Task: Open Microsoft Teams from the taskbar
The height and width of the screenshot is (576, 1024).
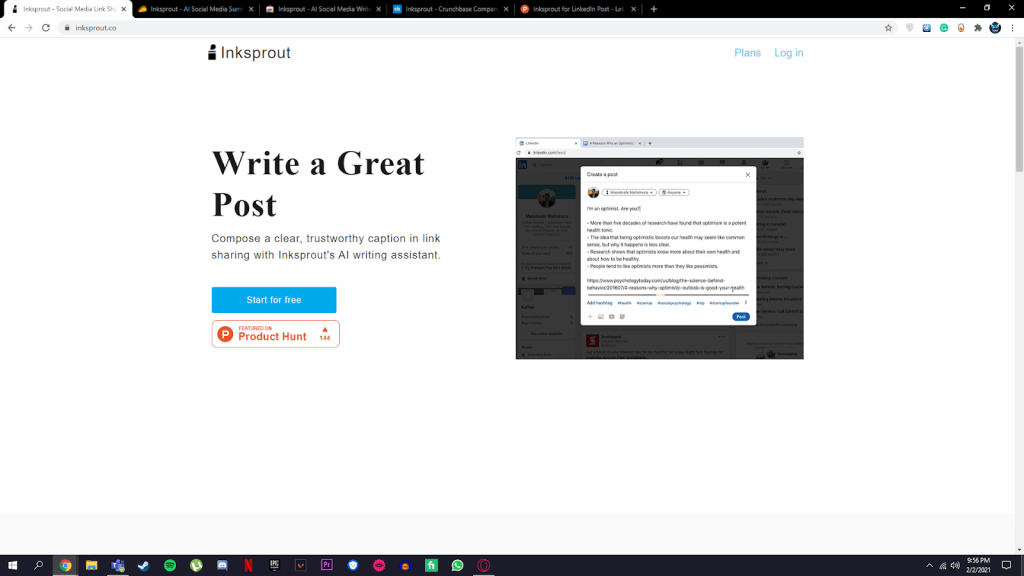Action: click(118, 566)
